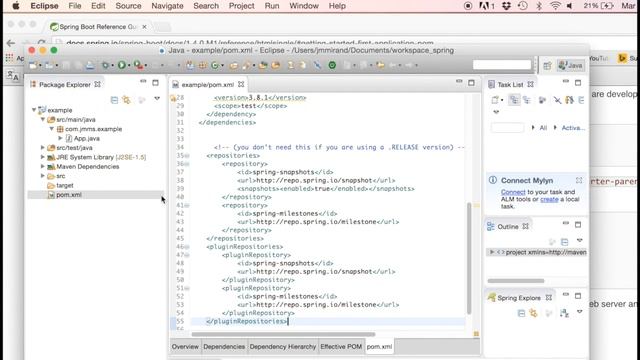Open the Project menu
This screenshot has width=640, height=360.
[x=241, y=6]
